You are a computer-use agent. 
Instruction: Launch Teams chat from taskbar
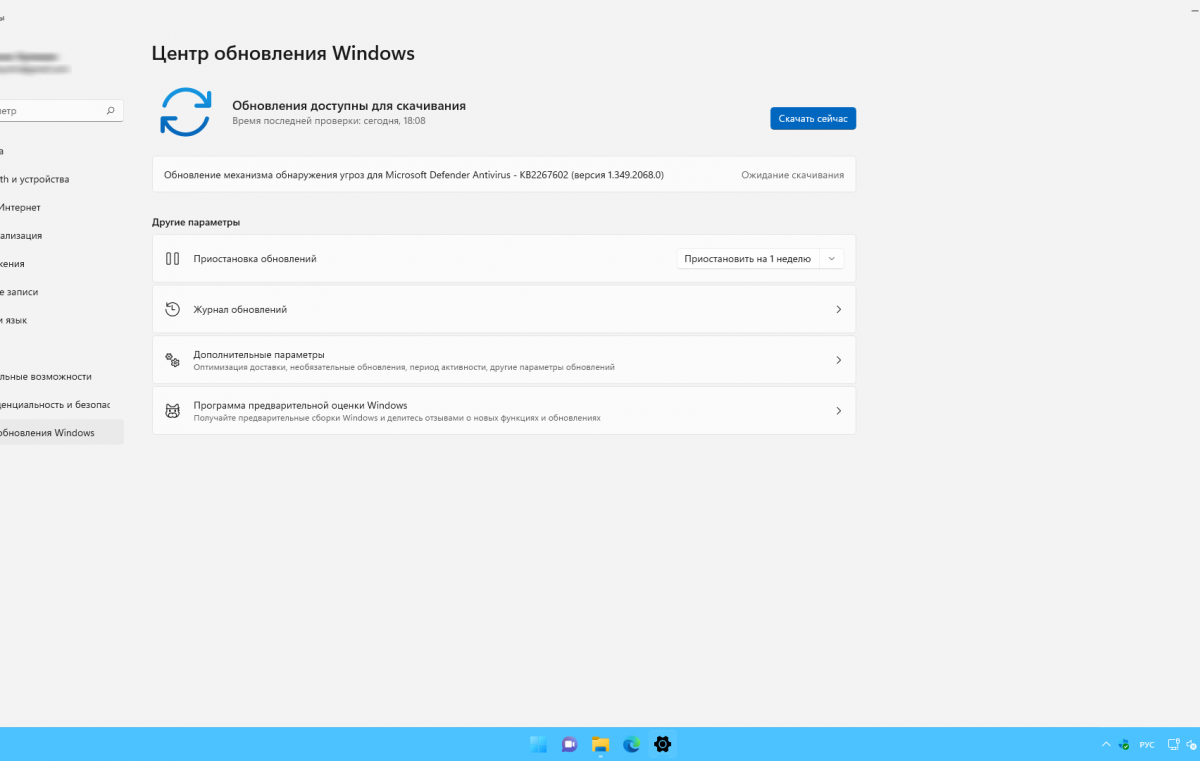(x=569, y=744)
